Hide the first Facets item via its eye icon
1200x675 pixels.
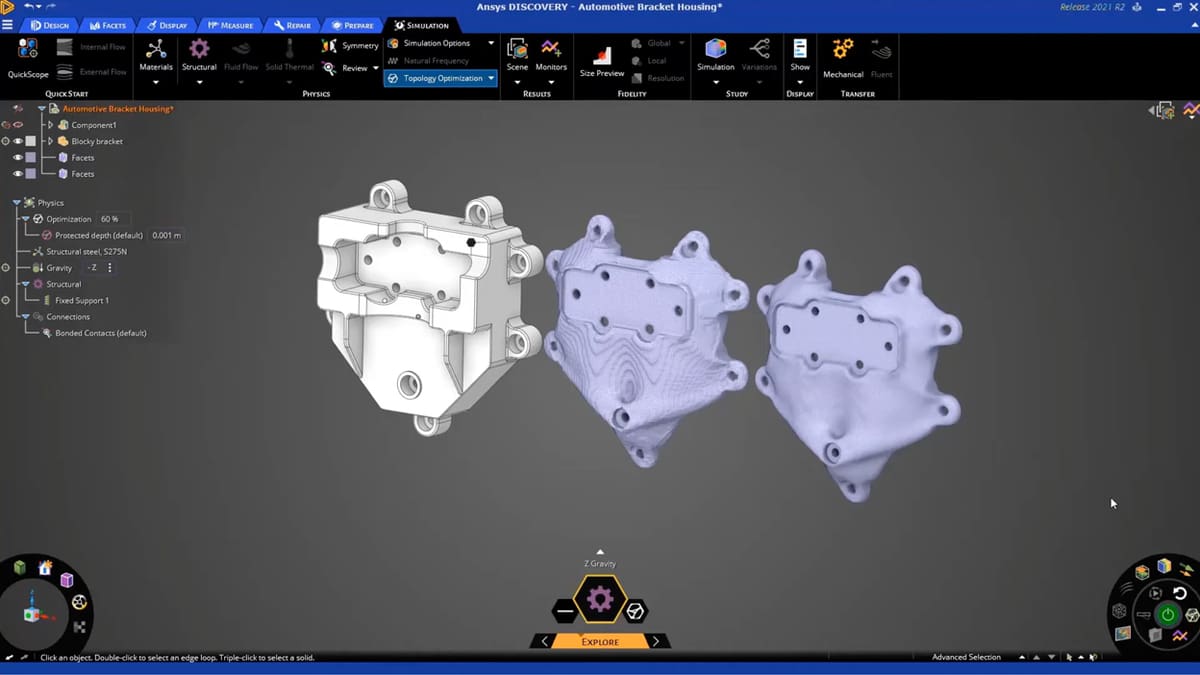coord(18,157)
